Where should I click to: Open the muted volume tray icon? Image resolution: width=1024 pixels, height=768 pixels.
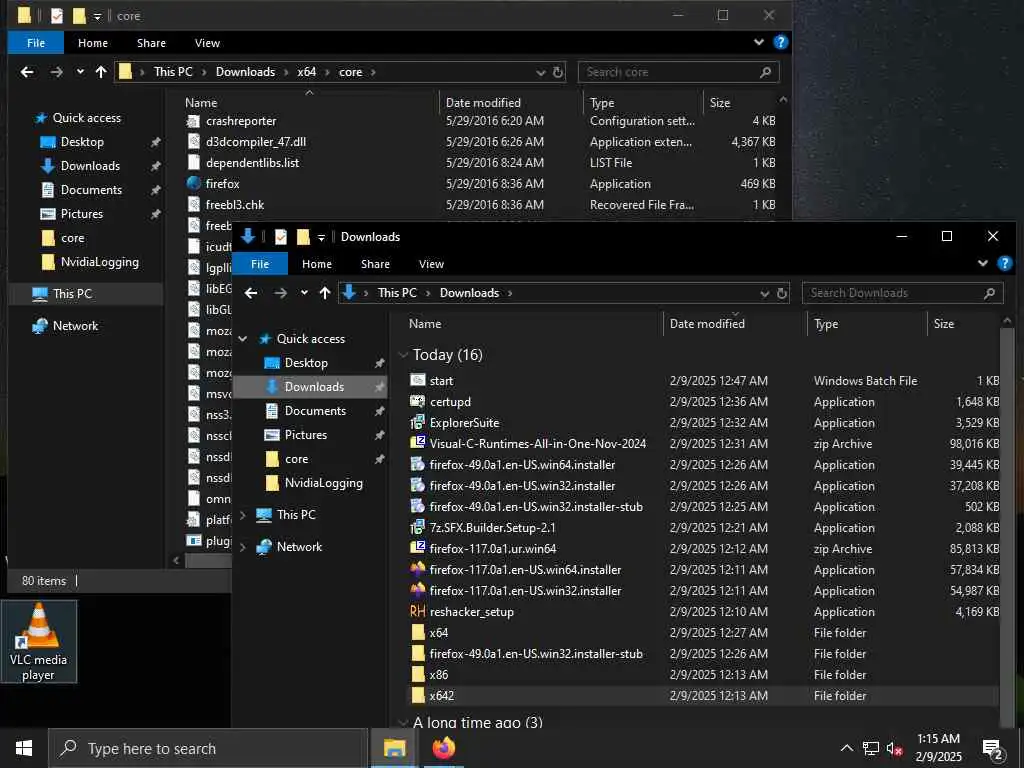pyautogui.click(x=894, y=748)
